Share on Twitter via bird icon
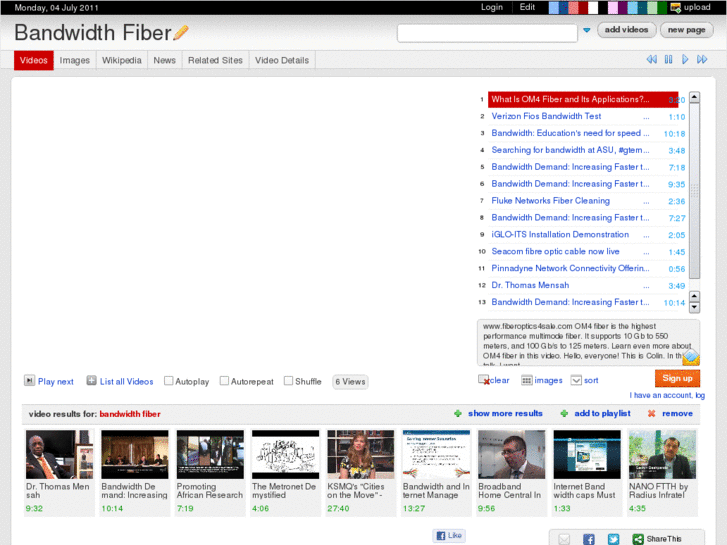 tap(613, 539)
